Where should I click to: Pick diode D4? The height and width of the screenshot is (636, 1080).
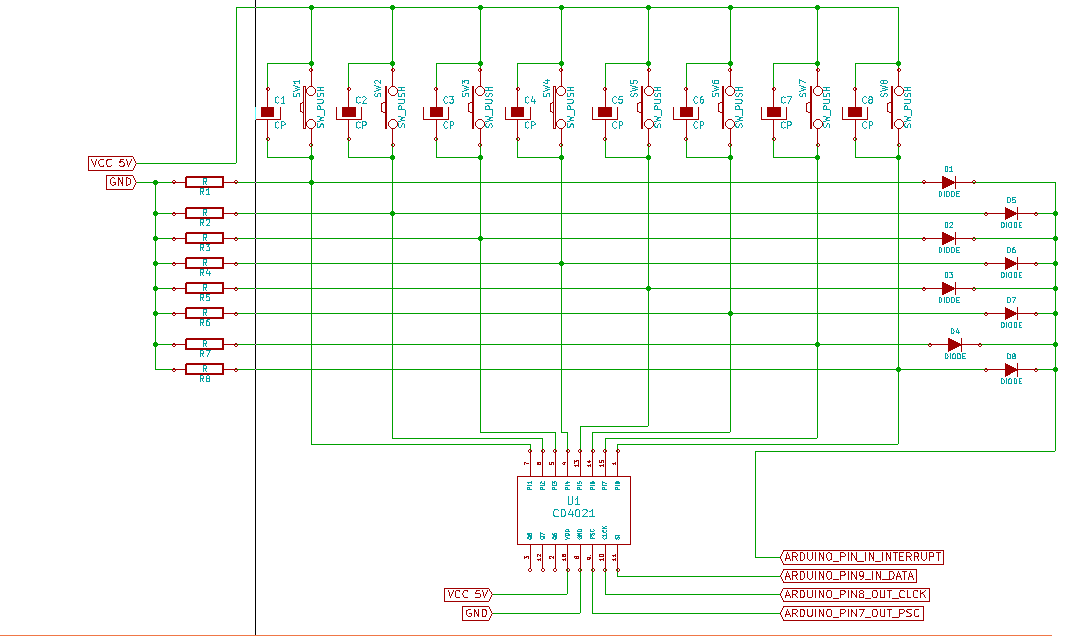[955, 345]
